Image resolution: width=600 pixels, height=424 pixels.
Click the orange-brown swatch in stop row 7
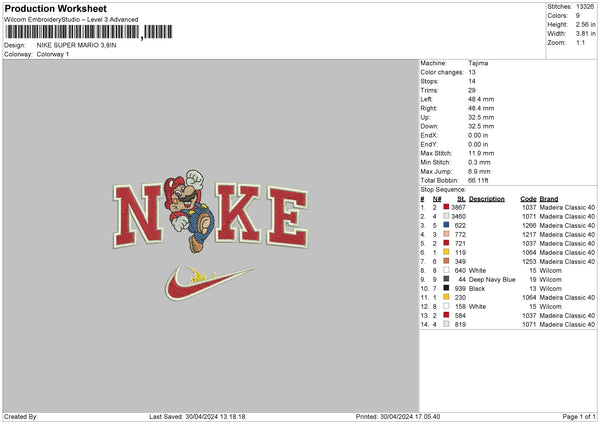(446, 261)
